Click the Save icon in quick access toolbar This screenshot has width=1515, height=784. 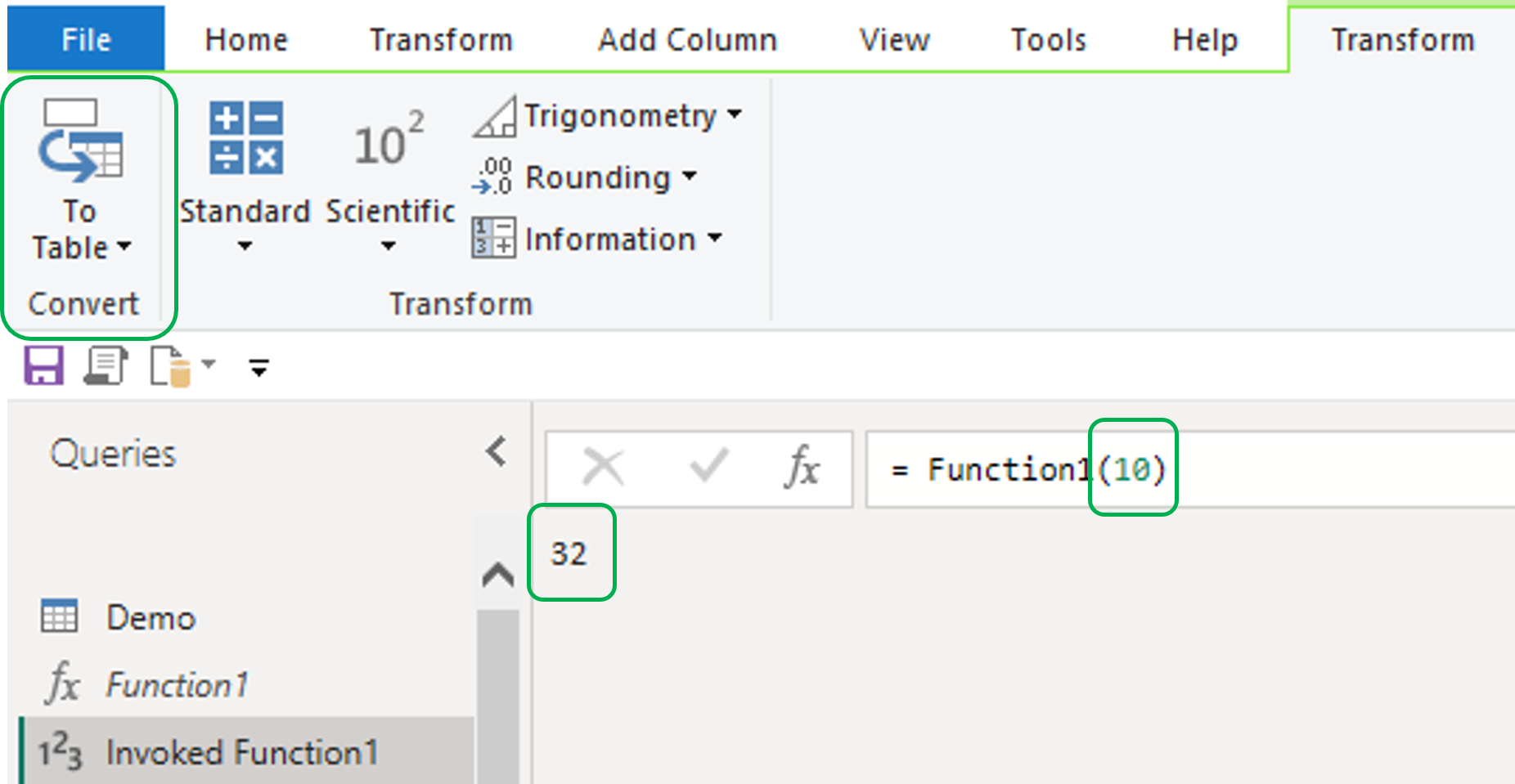(x=43, y=366)
